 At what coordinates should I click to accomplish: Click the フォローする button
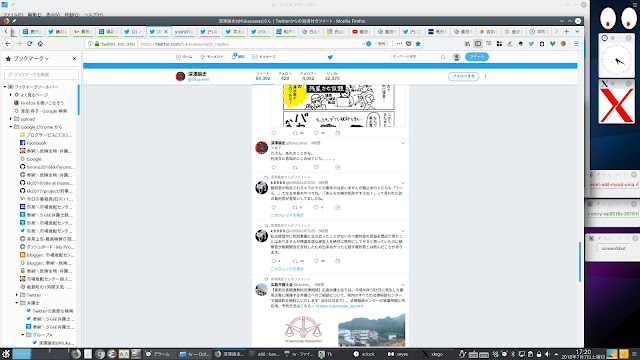click(x=463, y=76)
